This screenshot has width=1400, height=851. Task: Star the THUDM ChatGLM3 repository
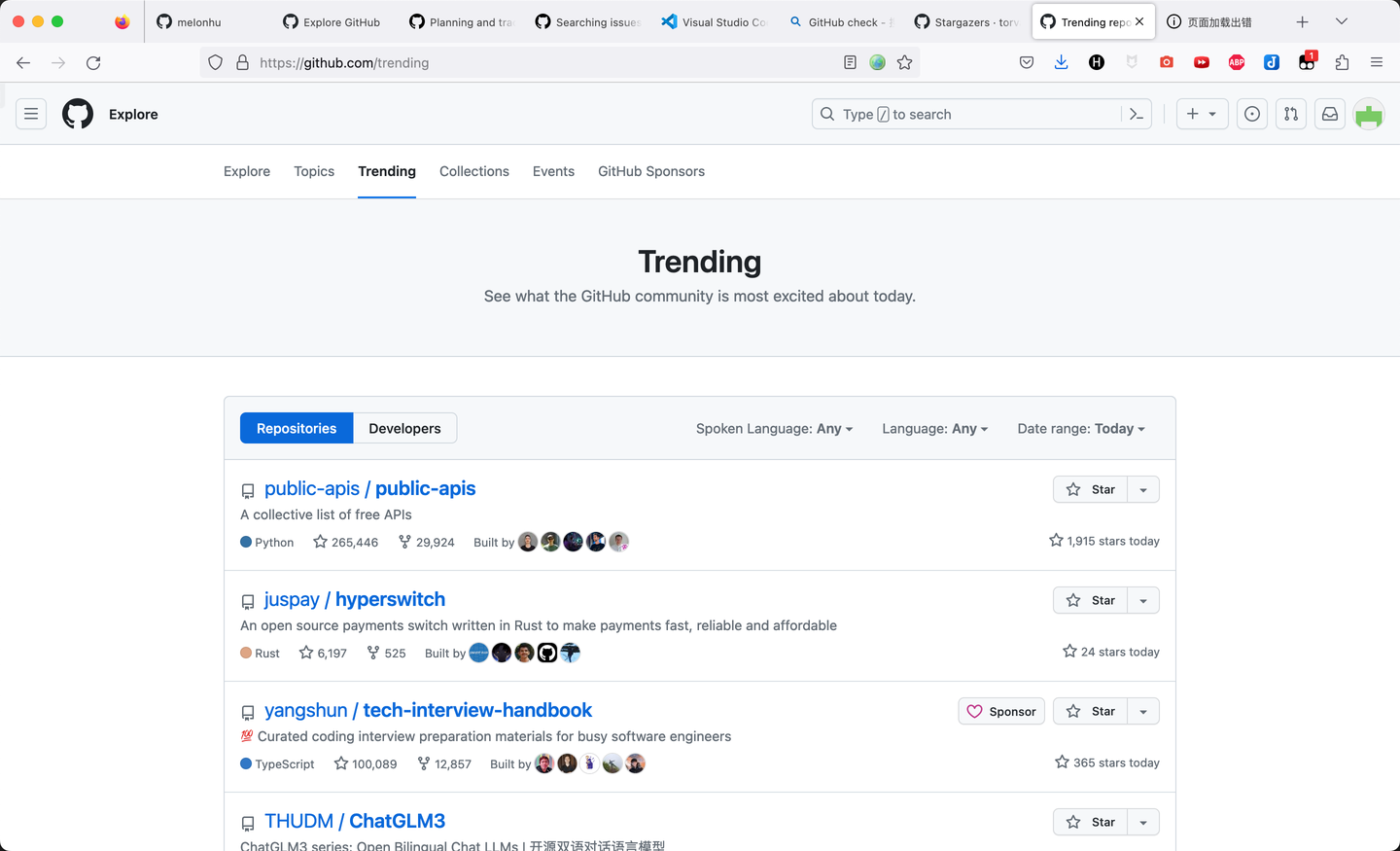pyautogui.click(x=1090, y=822)
